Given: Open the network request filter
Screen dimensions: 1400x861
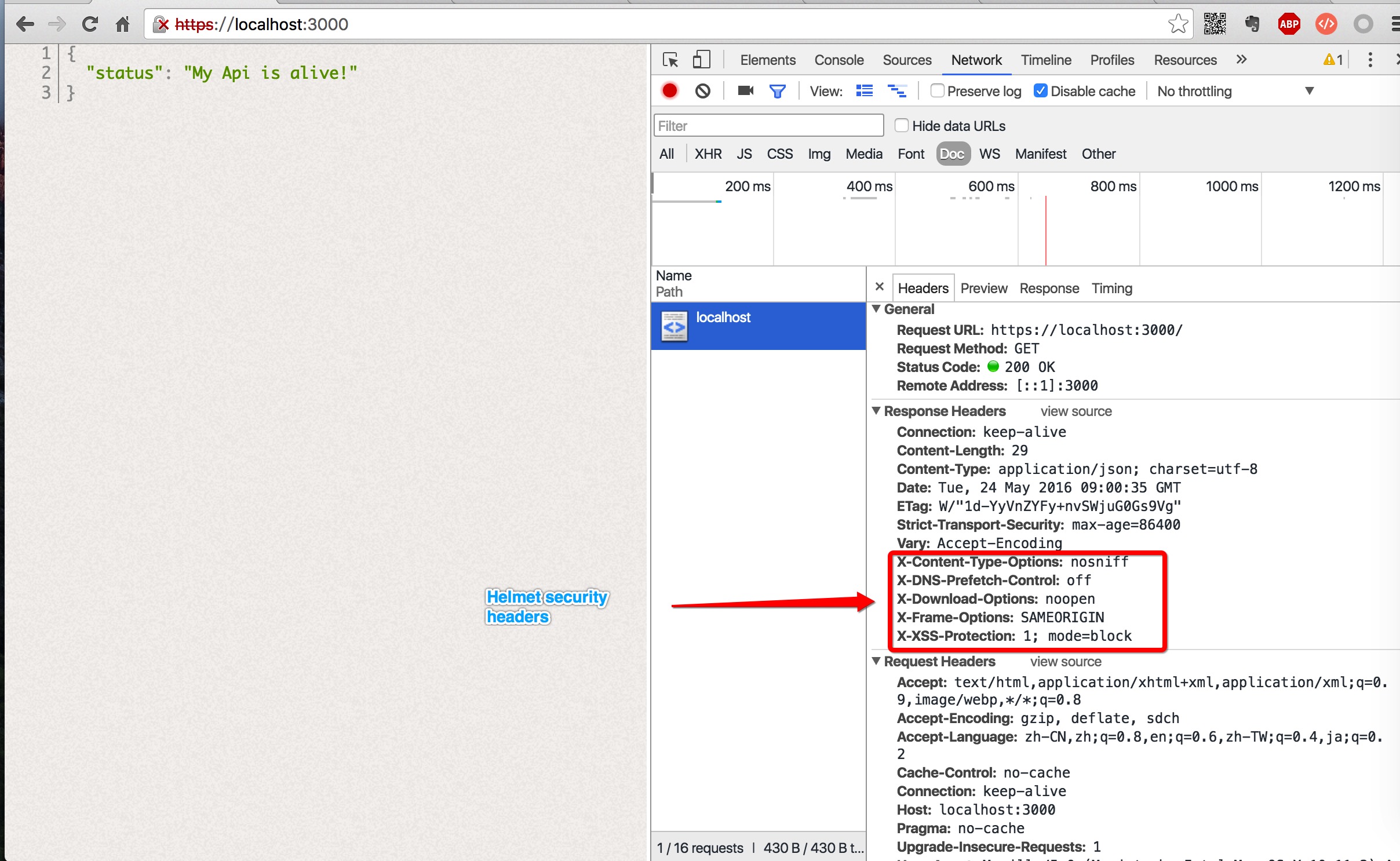Looking at the screenshot, I should 778,91.
